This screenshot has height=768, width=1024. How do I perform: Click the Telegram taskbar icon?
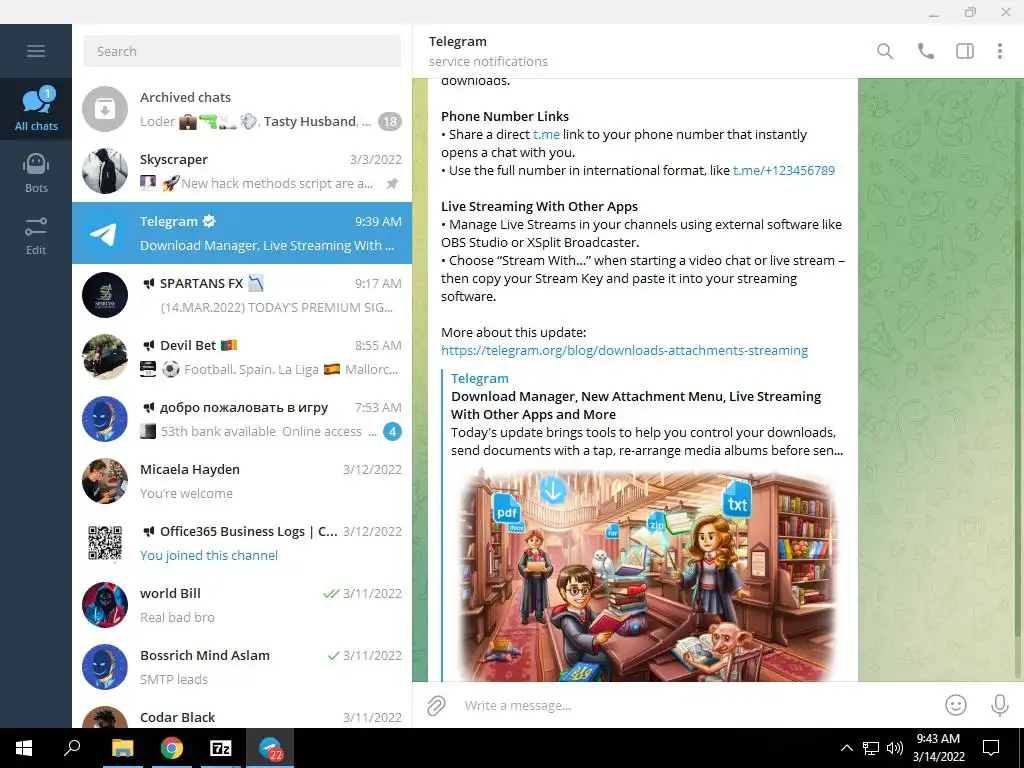pos(270,748)
